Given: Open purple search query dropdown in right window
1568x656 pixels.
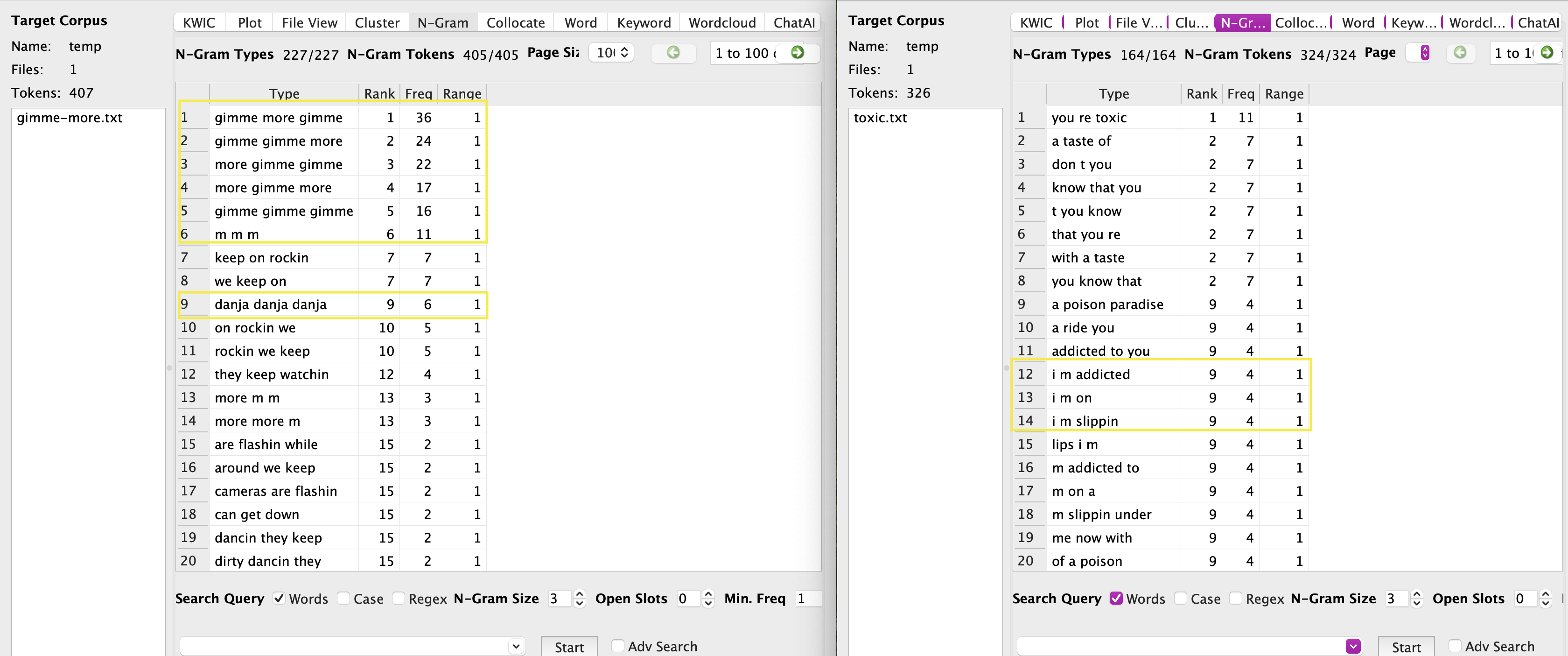Looking at the screenshot, I should pyautogui.click(x=1353, y=646).
